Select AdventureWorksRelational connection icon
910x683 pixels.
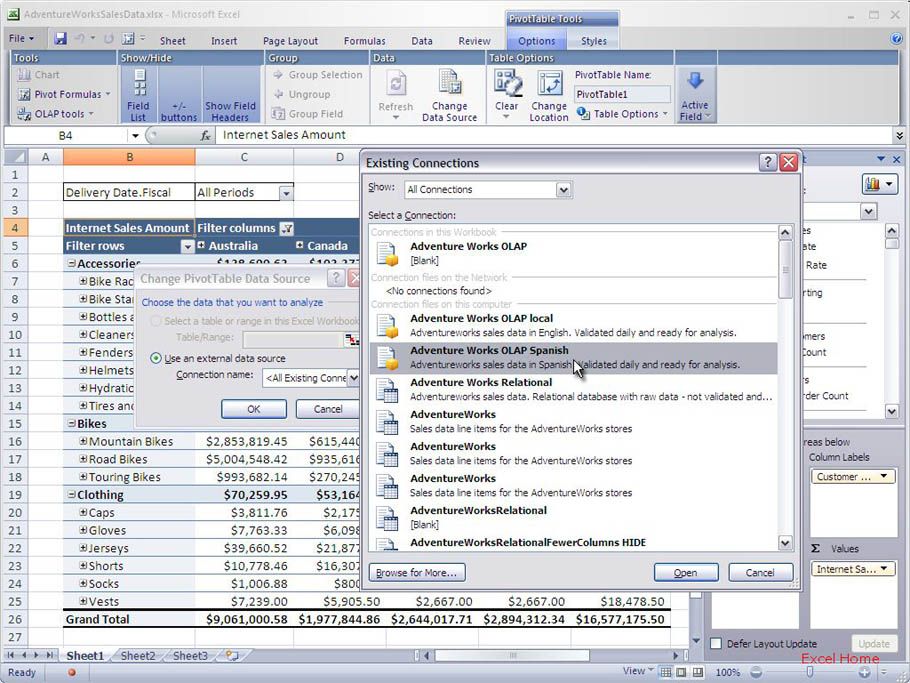(x=387, y=518)
